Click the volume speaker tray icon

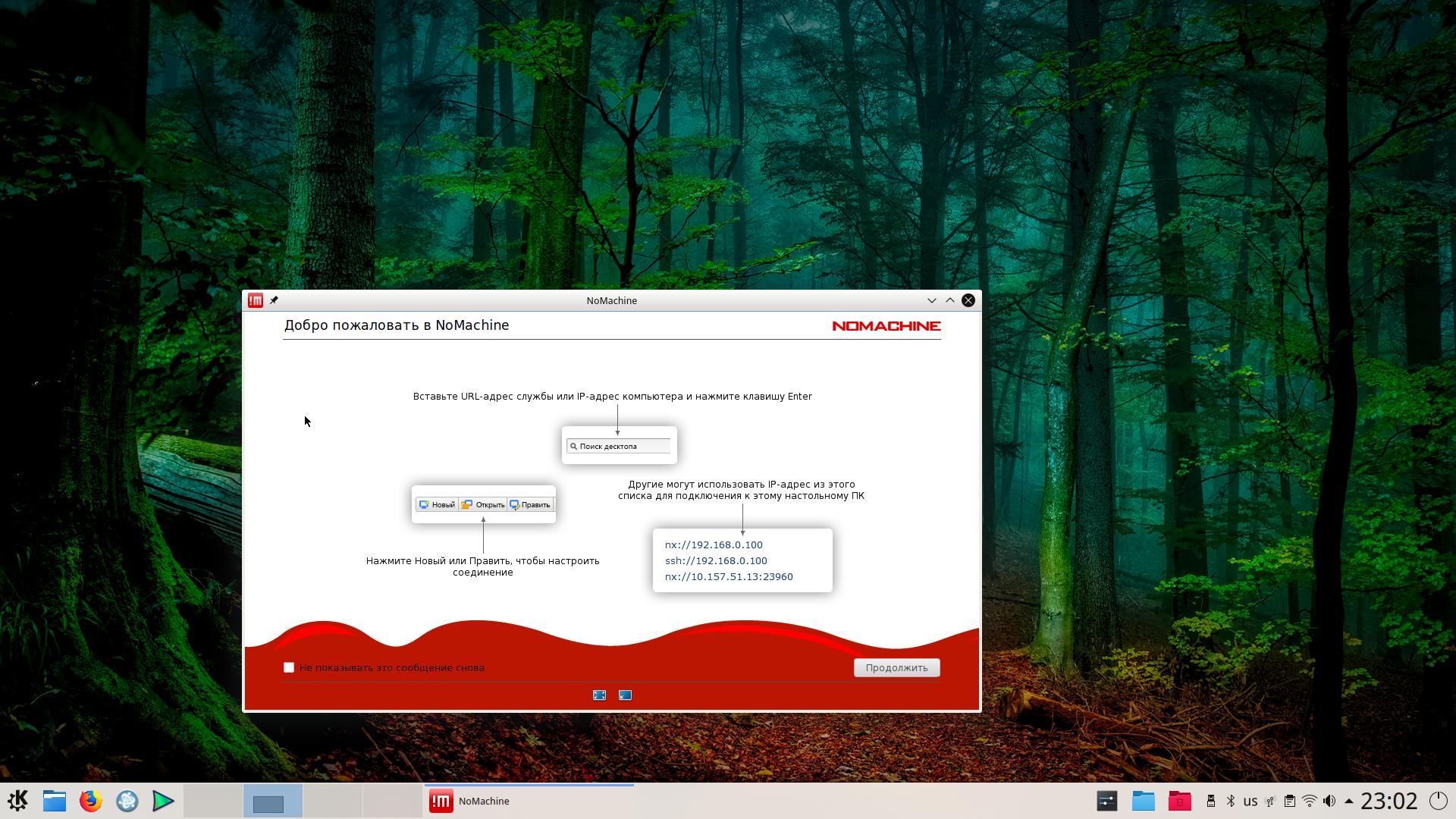pyautogui.click(x=1329, y=801)
